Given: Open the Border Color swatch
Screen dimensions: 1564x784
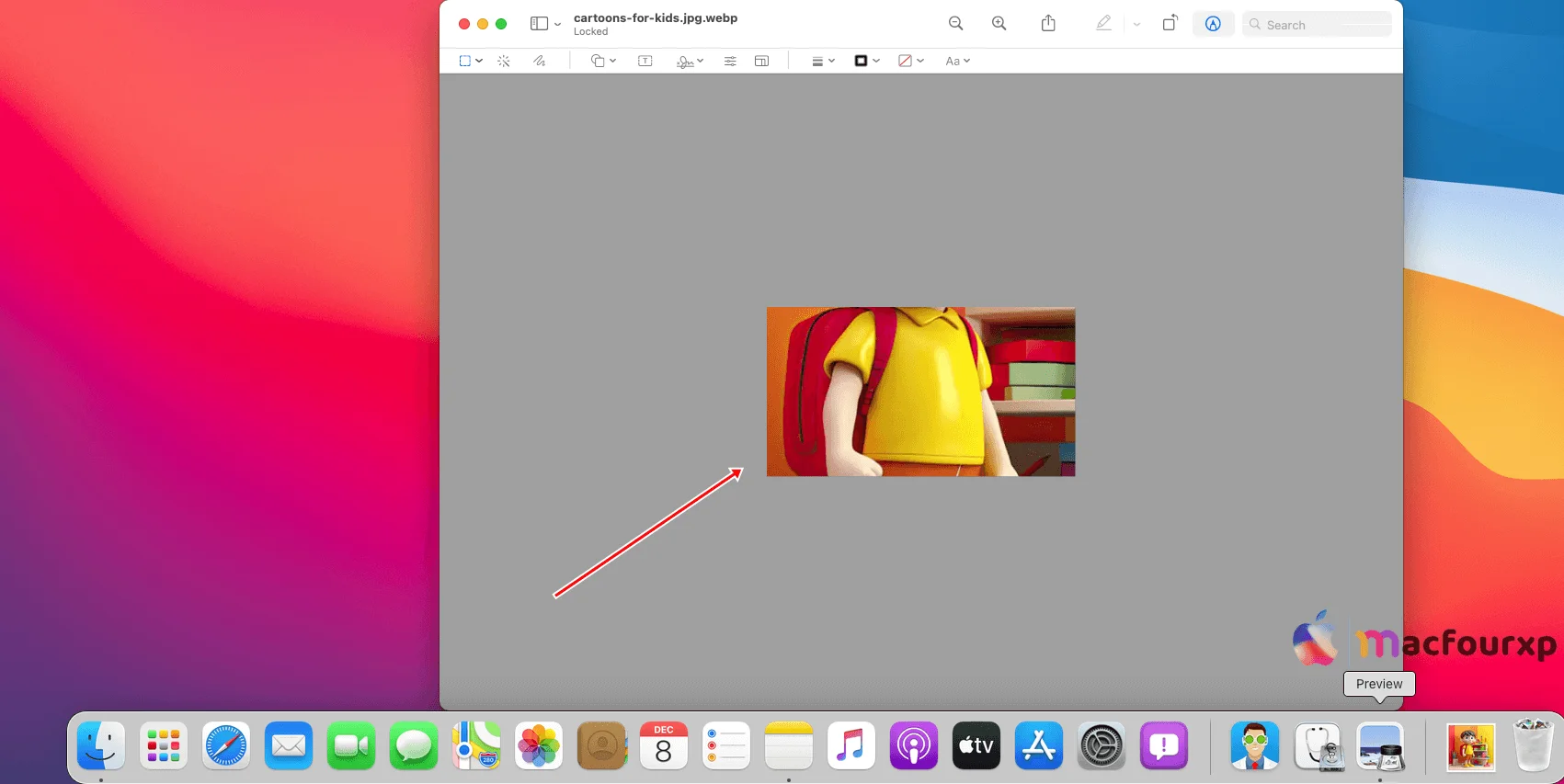Looking at the screenshot, I should [x=867, y=61].
